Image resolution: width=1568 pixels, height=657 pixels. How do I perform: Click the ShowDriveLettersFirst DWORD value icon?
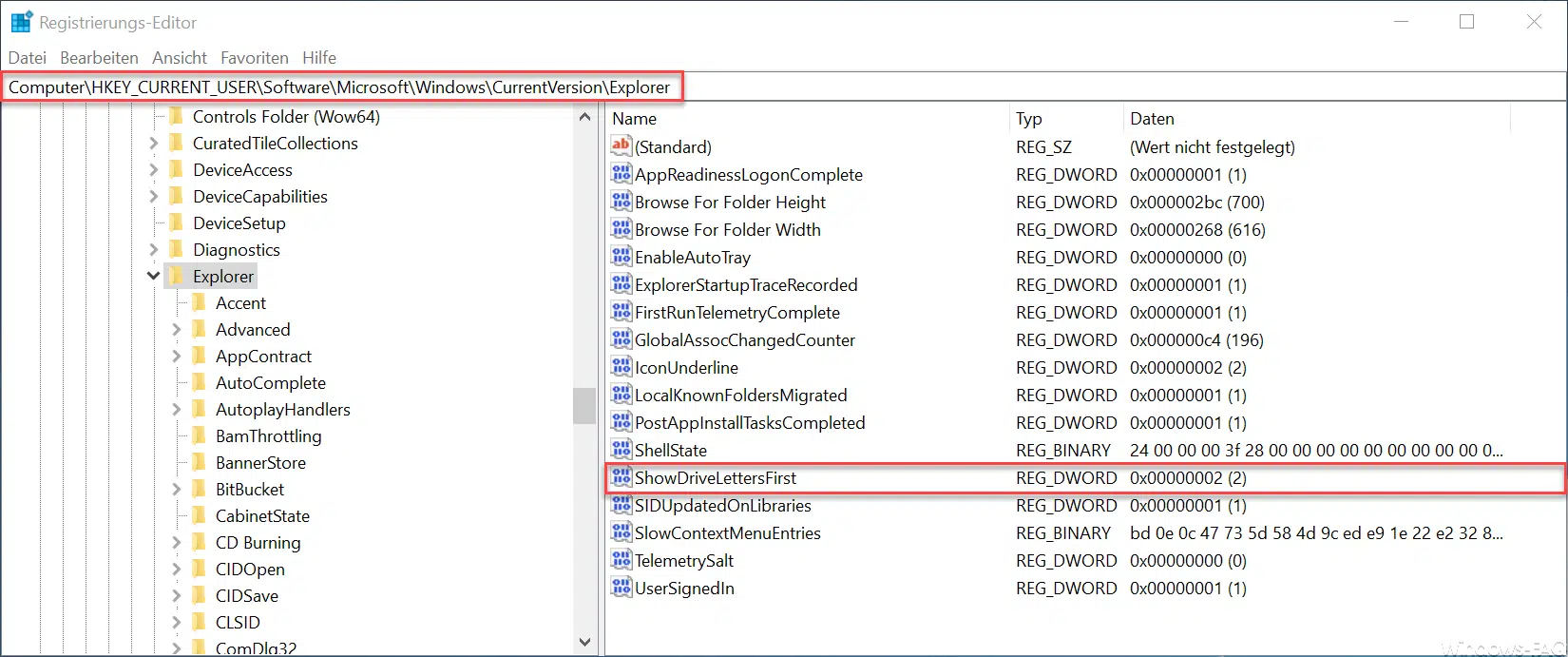621,477
